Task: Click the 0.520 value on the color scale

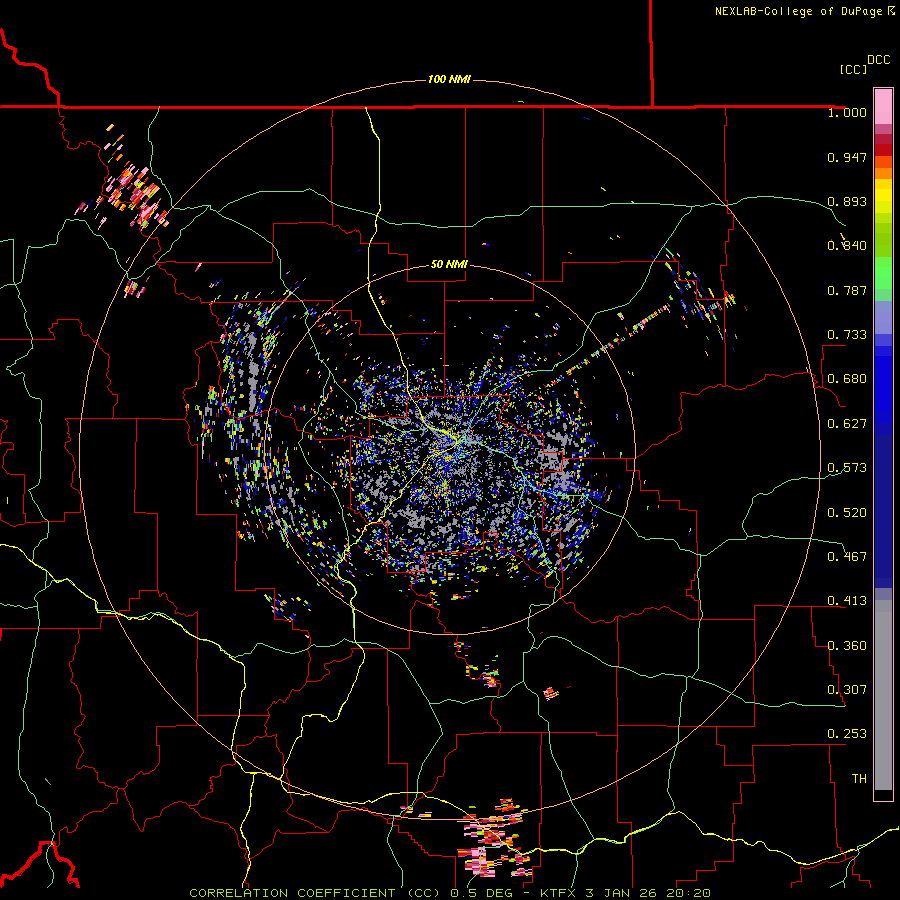Action: [847, 513]
